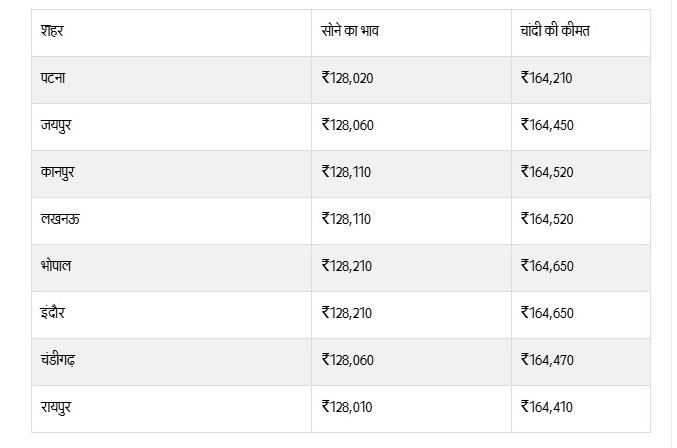Image resolution: width=677 pixels, height=448 pixels.
Task: Select the चंडीगढ़ city cell
Action: pos(58,360)
